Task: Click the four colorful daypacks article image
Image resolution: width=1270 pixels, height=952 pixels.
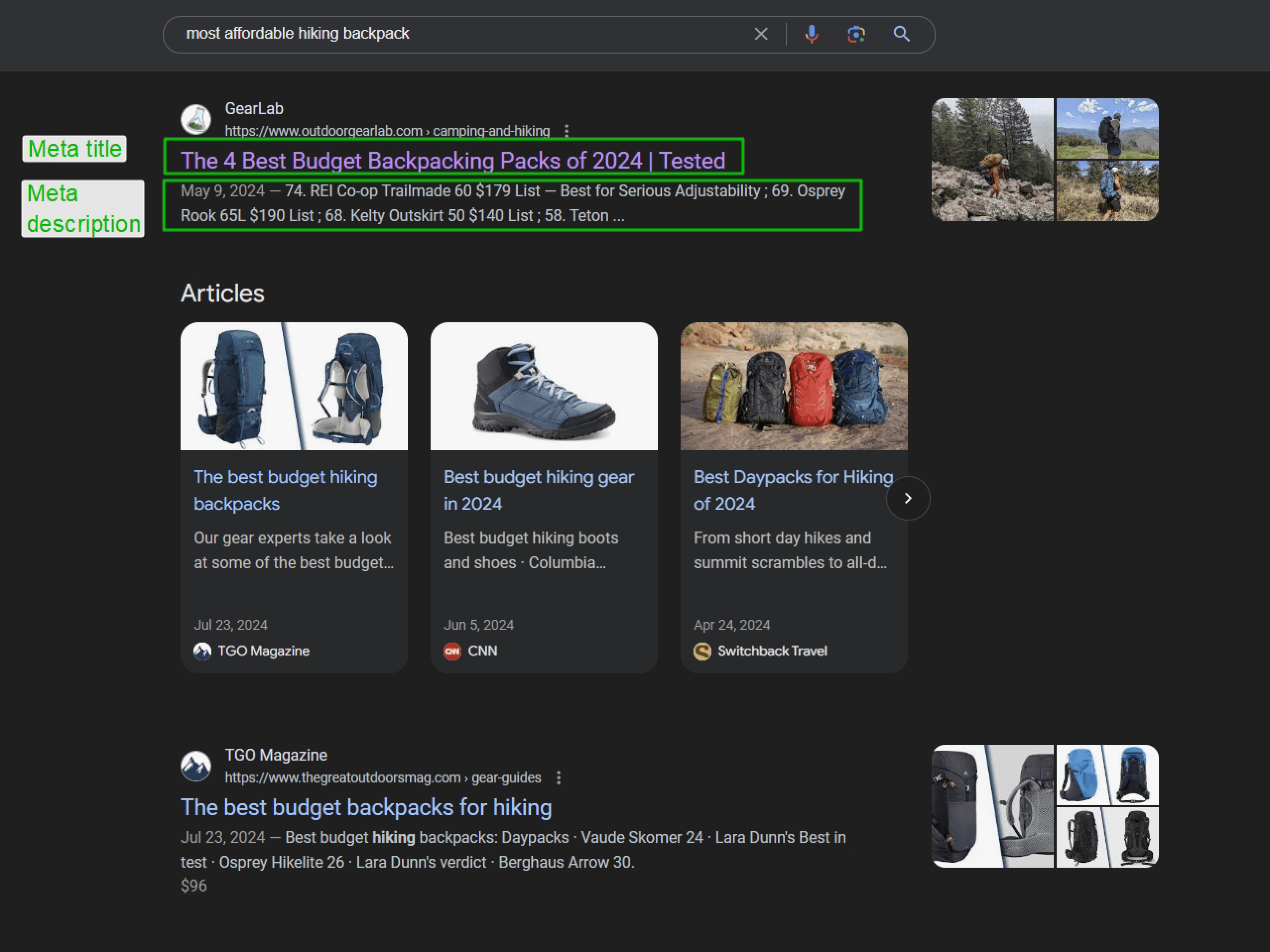Action: click(793, 386)
